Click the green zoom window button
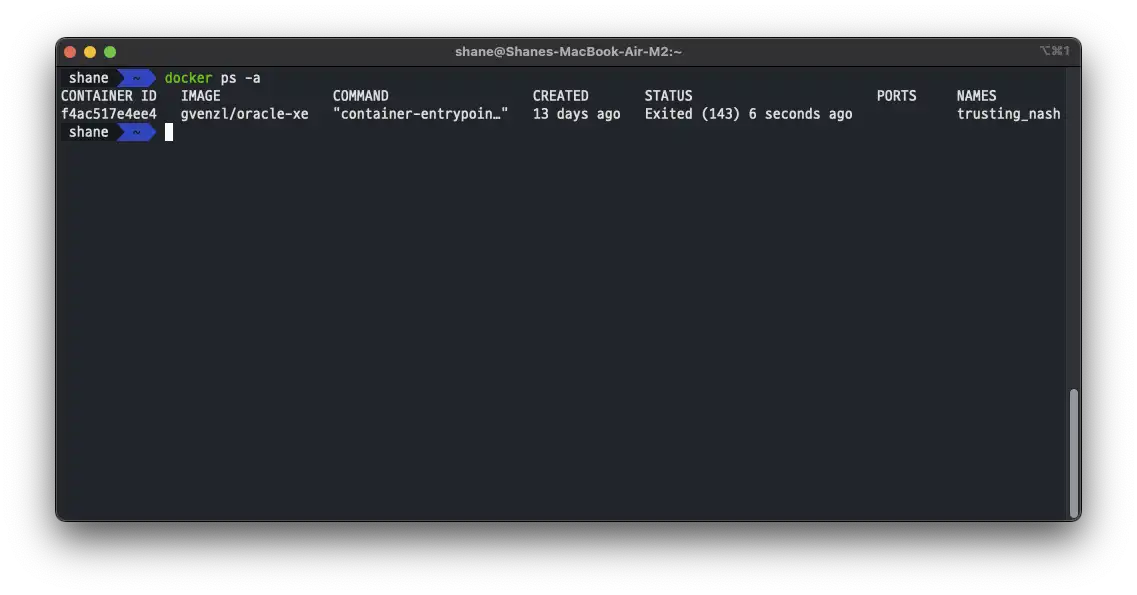1137x595 pixels. pyautogui.click(x=110, y=52)
